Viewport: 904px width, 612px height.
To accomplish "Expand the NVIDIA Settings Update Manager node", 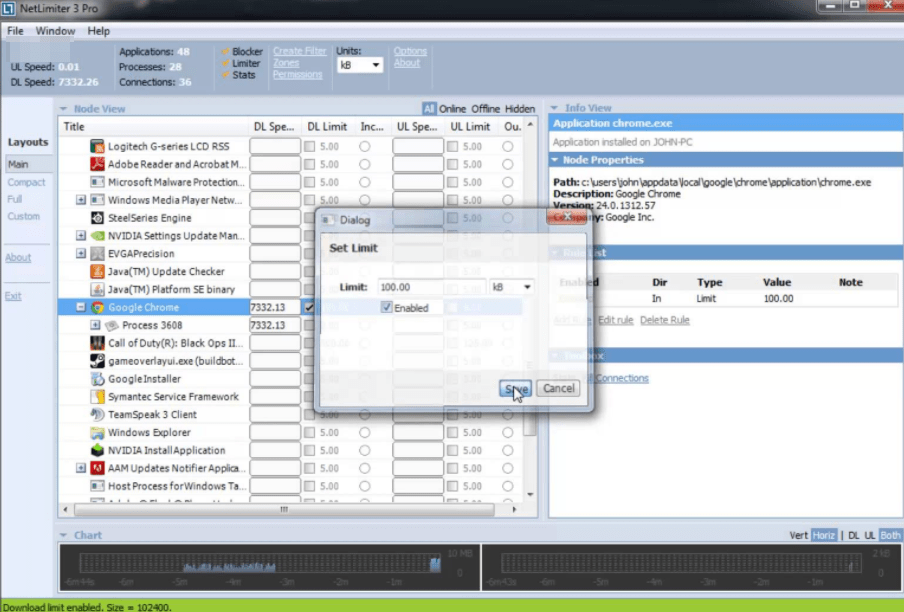I will coord(81,236).
